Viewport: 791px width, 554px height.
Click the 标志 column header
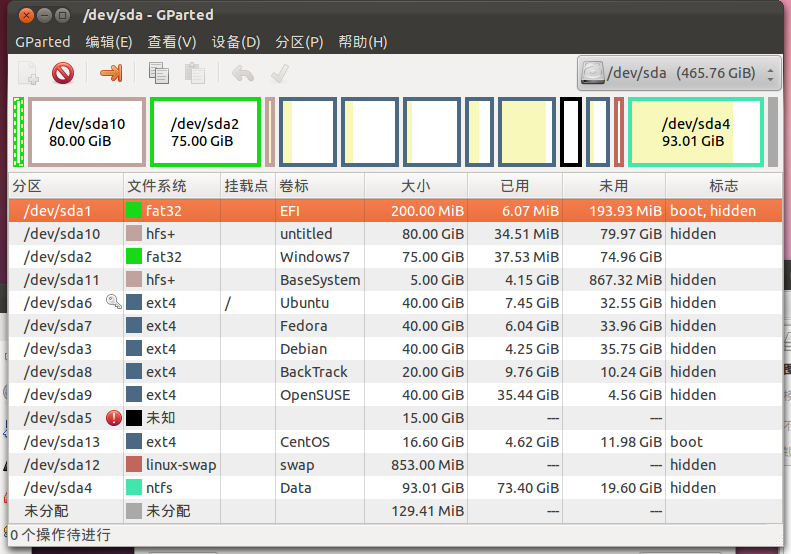(724, 186)
